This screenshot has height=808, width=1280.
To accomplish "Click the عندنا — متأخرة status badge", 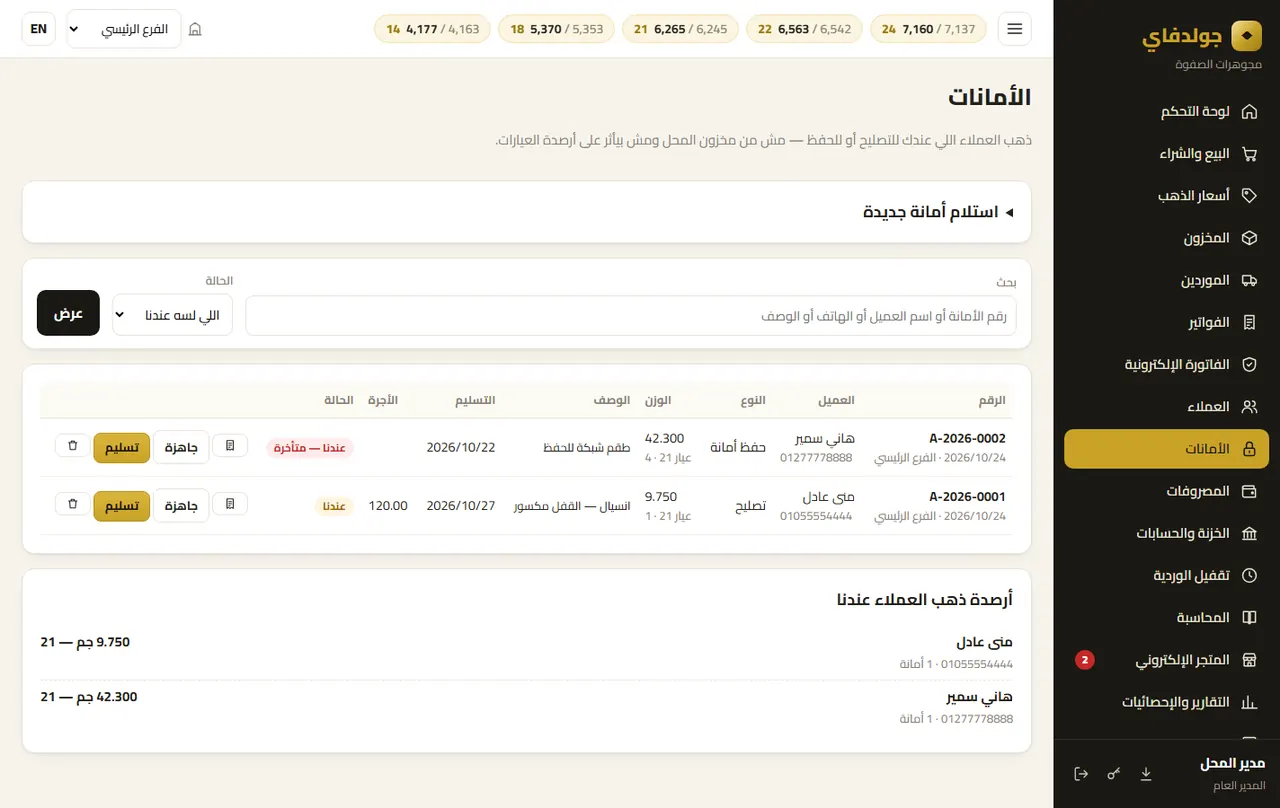I will (x=310, y=448).
